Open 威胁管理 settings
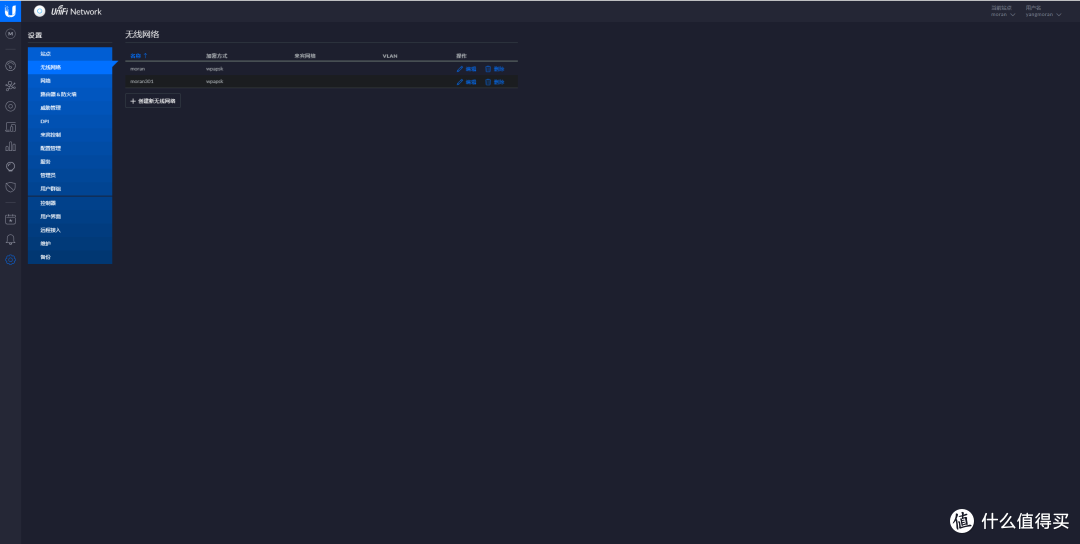Screen dimensions: 1080x544 tap(70, 107)
